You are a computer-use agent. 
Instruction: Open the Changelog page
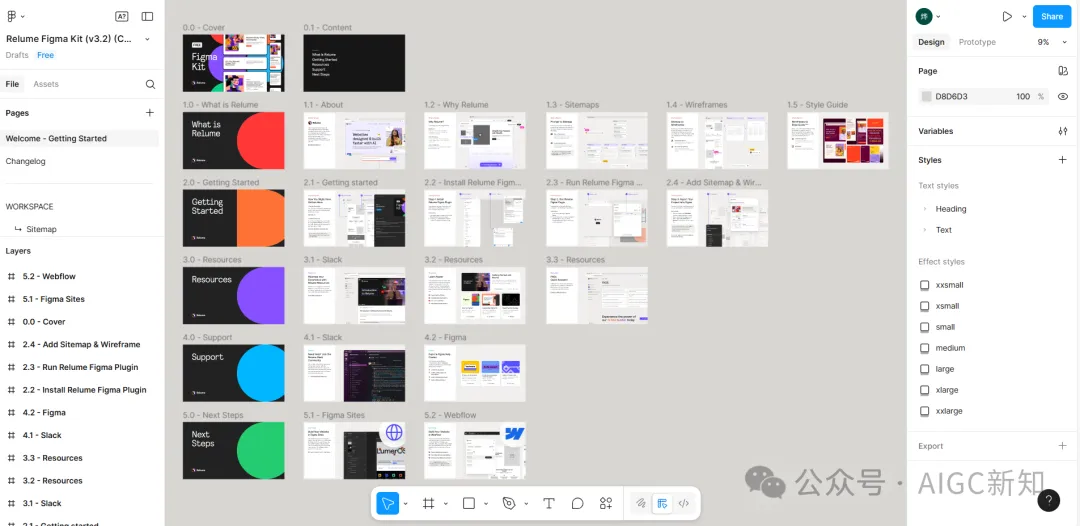click(25, 161)
